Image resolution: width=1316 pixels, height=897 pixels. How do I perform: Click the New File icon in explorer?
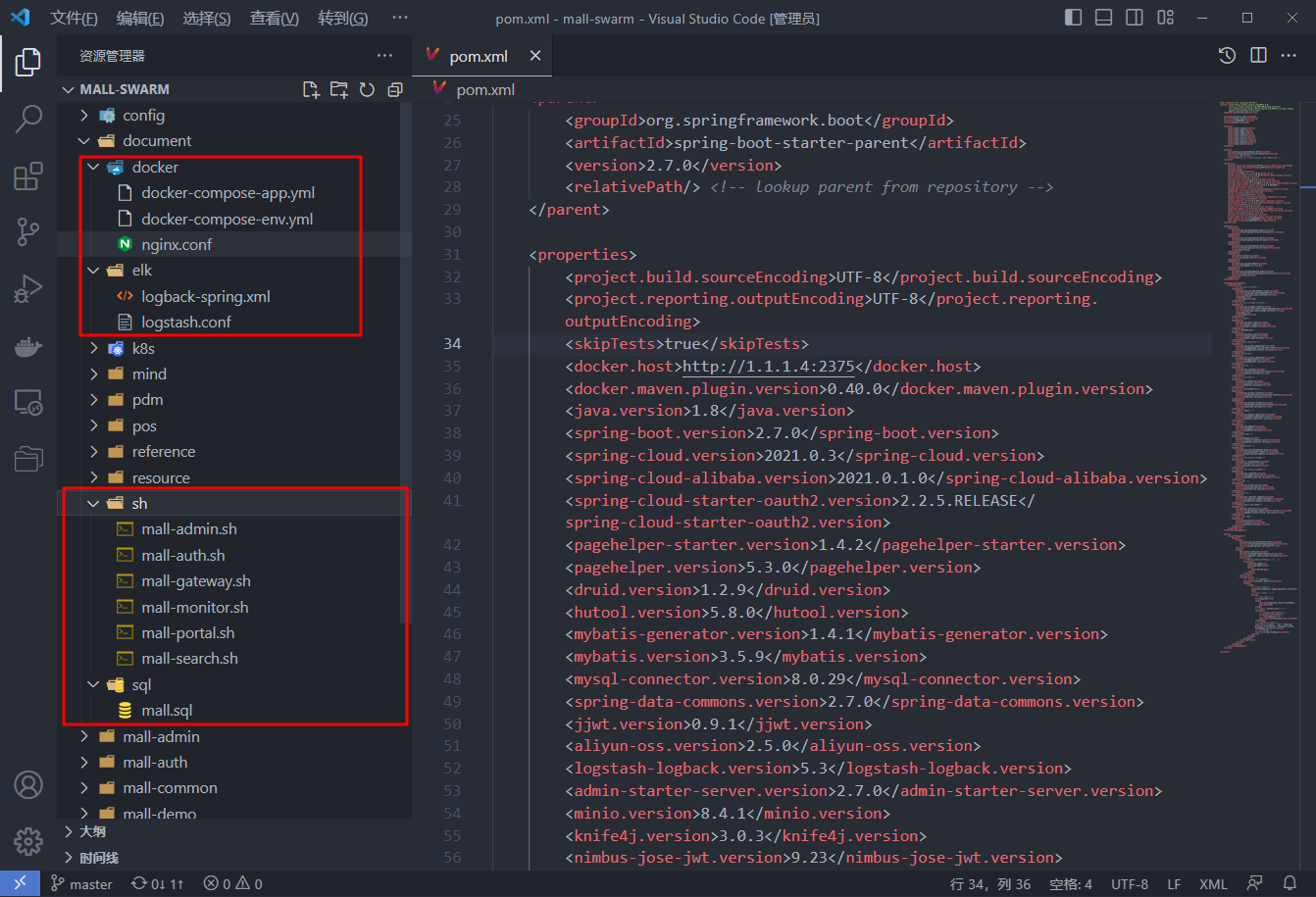(311, 89)
